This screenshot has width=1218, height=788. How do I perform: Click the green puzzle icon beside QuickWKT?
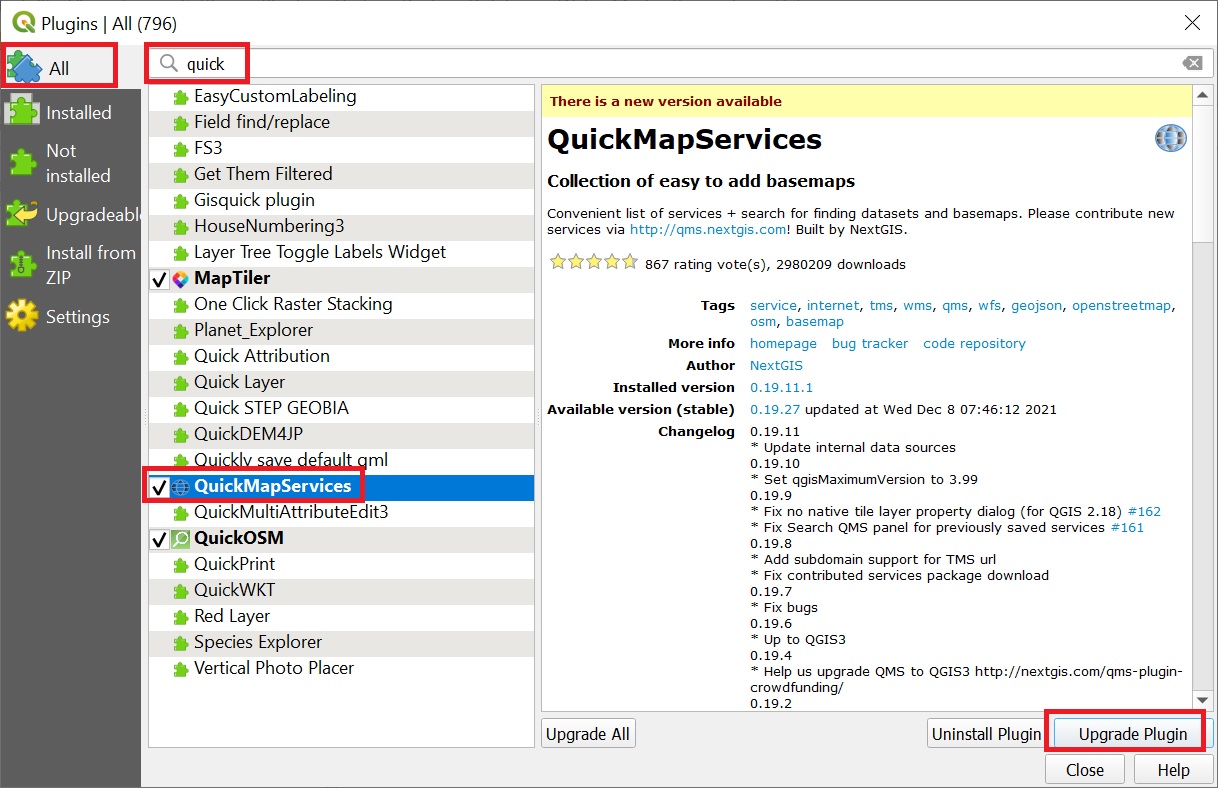point(181,591)
